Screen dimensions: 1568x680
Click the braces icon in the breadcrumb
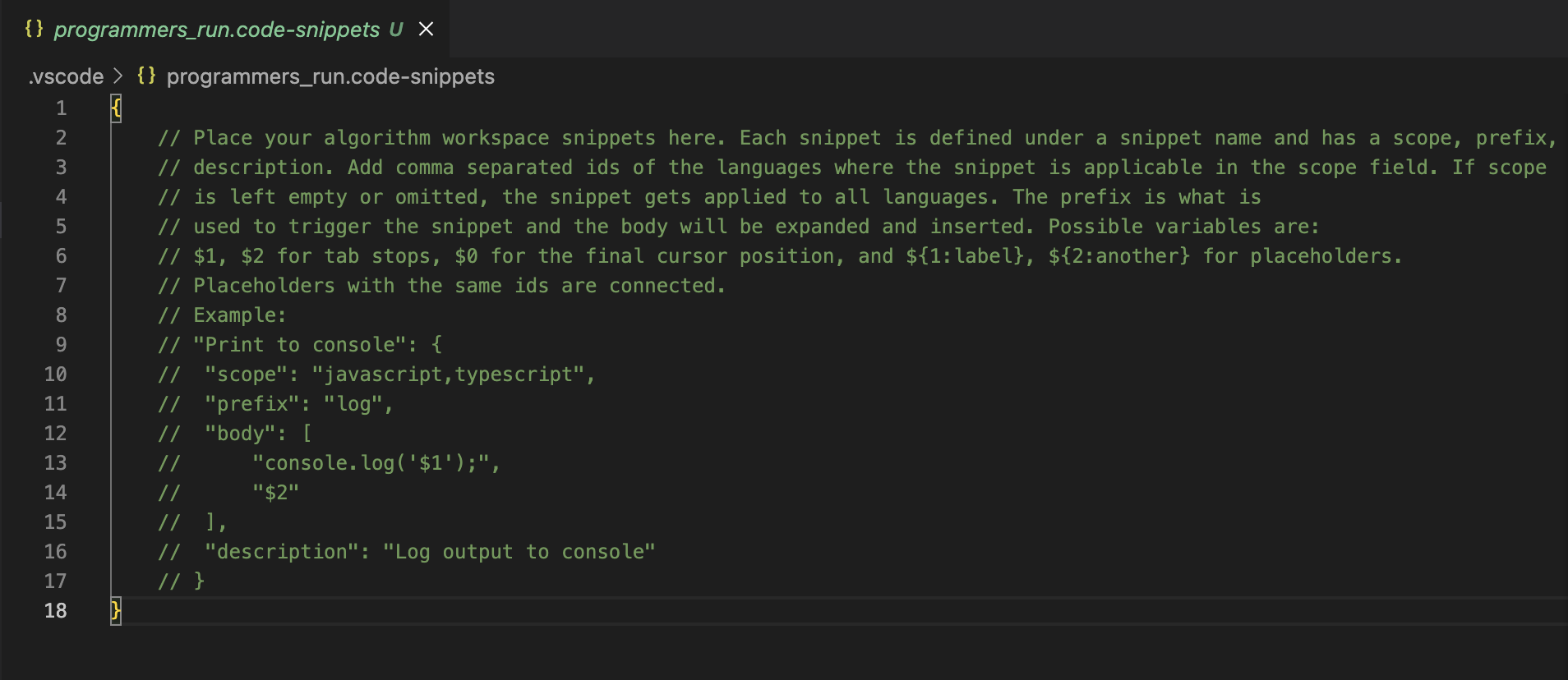146,76
